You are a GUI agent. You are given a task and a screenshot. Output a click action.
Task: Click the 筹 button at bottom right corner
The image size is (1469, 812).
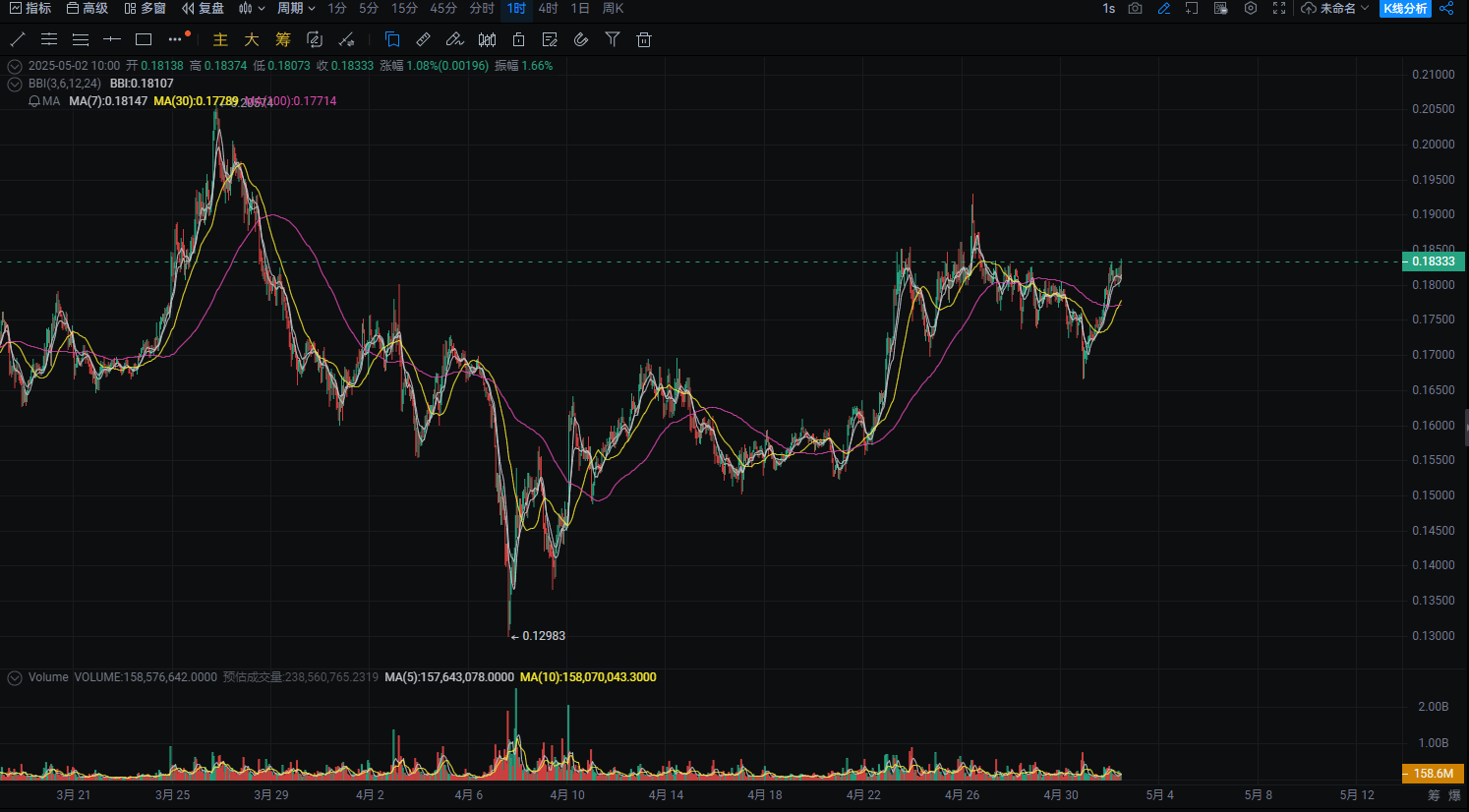[x=1434, y=795]
